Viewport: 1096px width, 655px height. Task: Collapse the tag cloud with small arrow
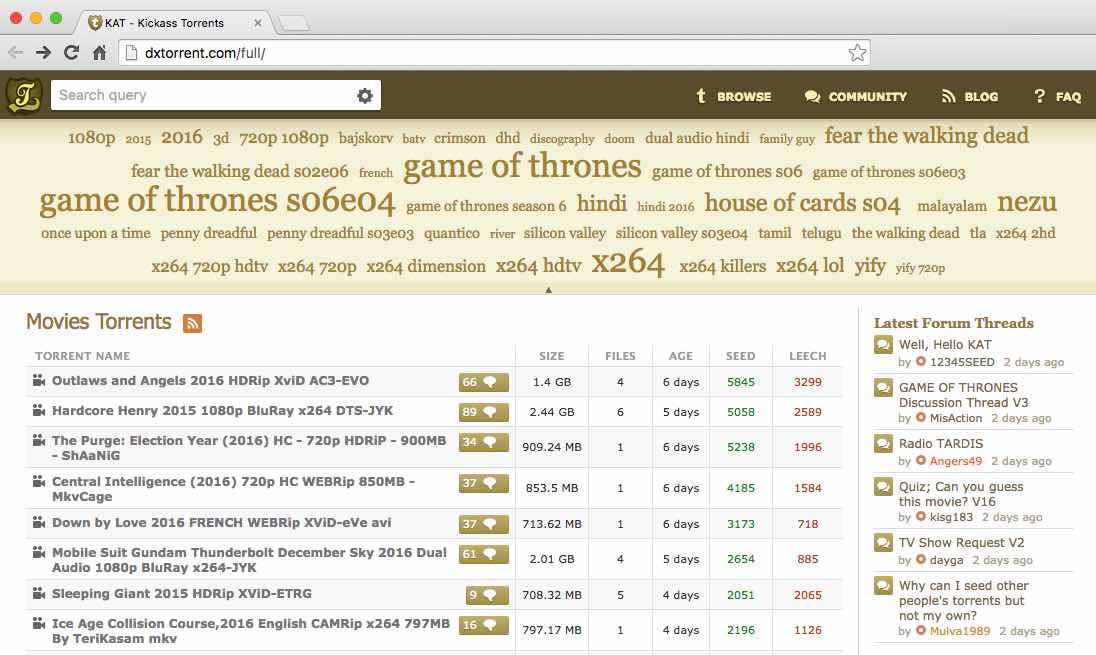point(548,289)
